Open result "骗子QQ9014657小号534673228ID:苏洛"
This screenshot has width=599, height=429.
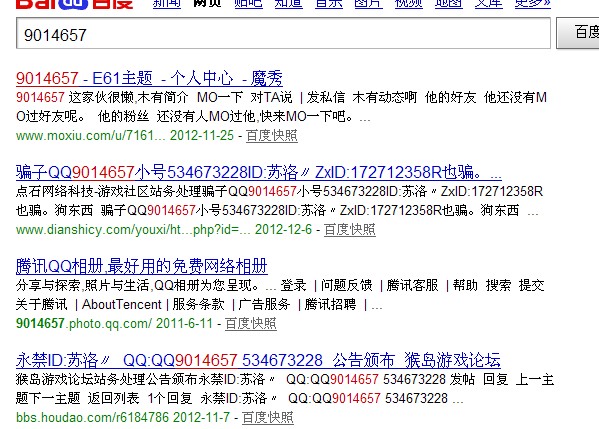coord(259,172)
